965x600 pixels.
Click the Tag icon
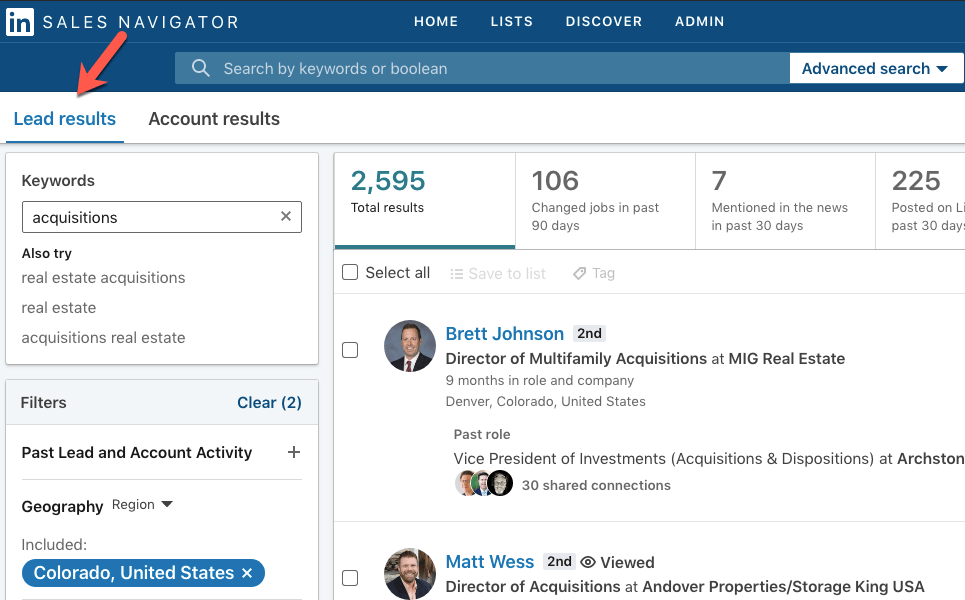point(579,273)
